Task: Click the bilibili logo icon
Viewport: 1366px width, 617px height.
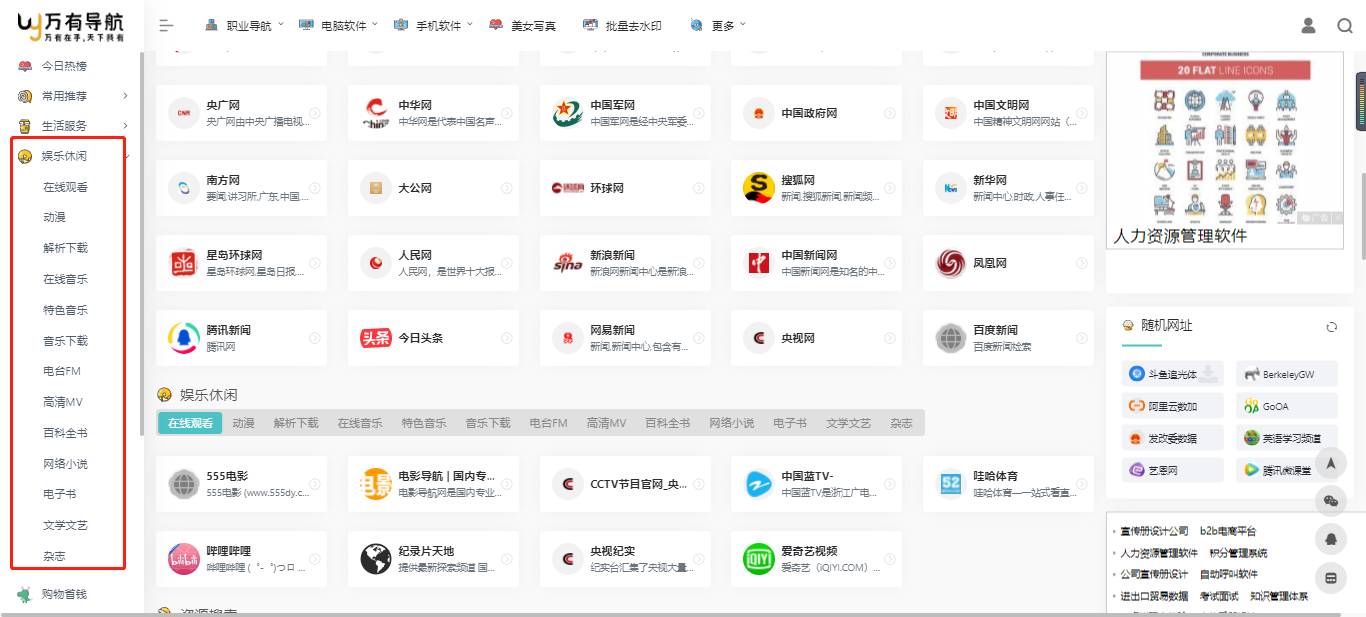Action: point(184,559)
